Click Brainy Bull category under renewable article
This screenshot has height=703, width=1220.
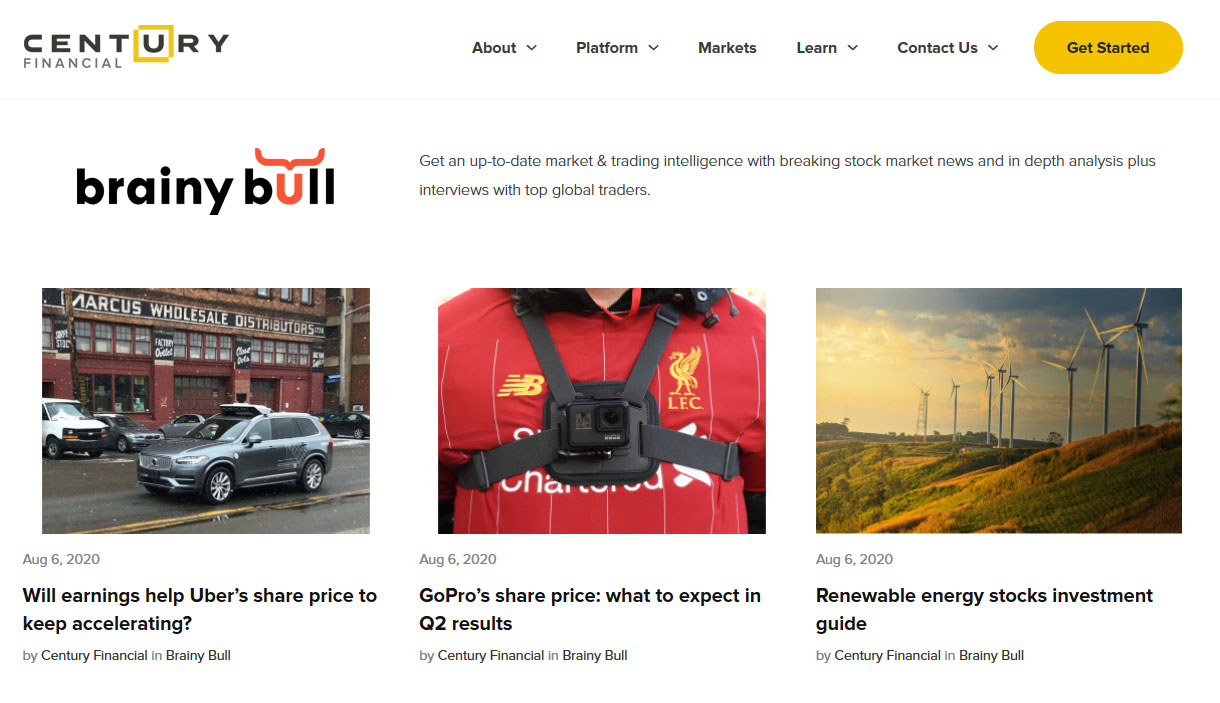[991, 656]
